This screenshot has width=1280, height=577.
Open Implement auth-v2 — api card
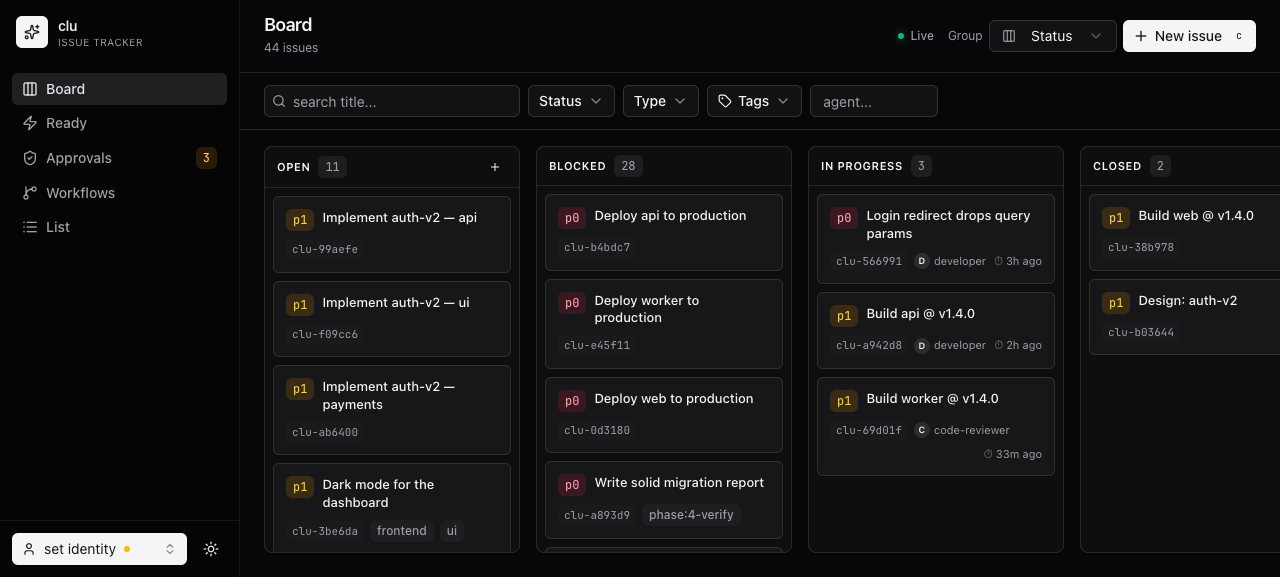tap(392, 234)
